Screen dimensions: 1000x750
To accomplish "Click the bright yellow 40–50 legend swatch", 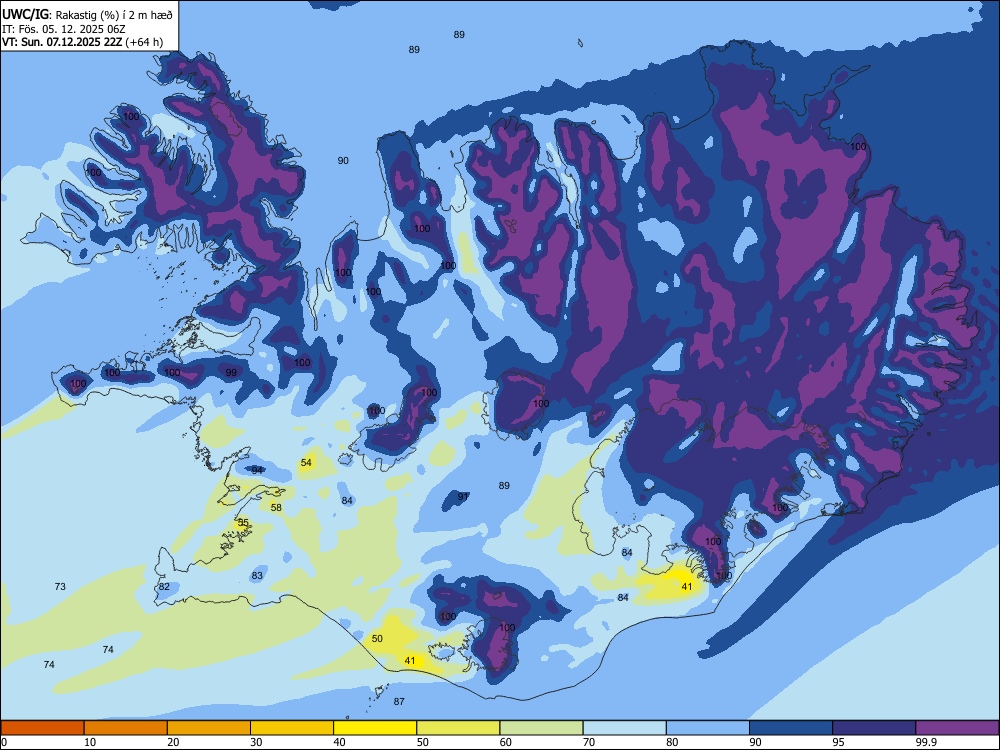I will click(375, 728).
